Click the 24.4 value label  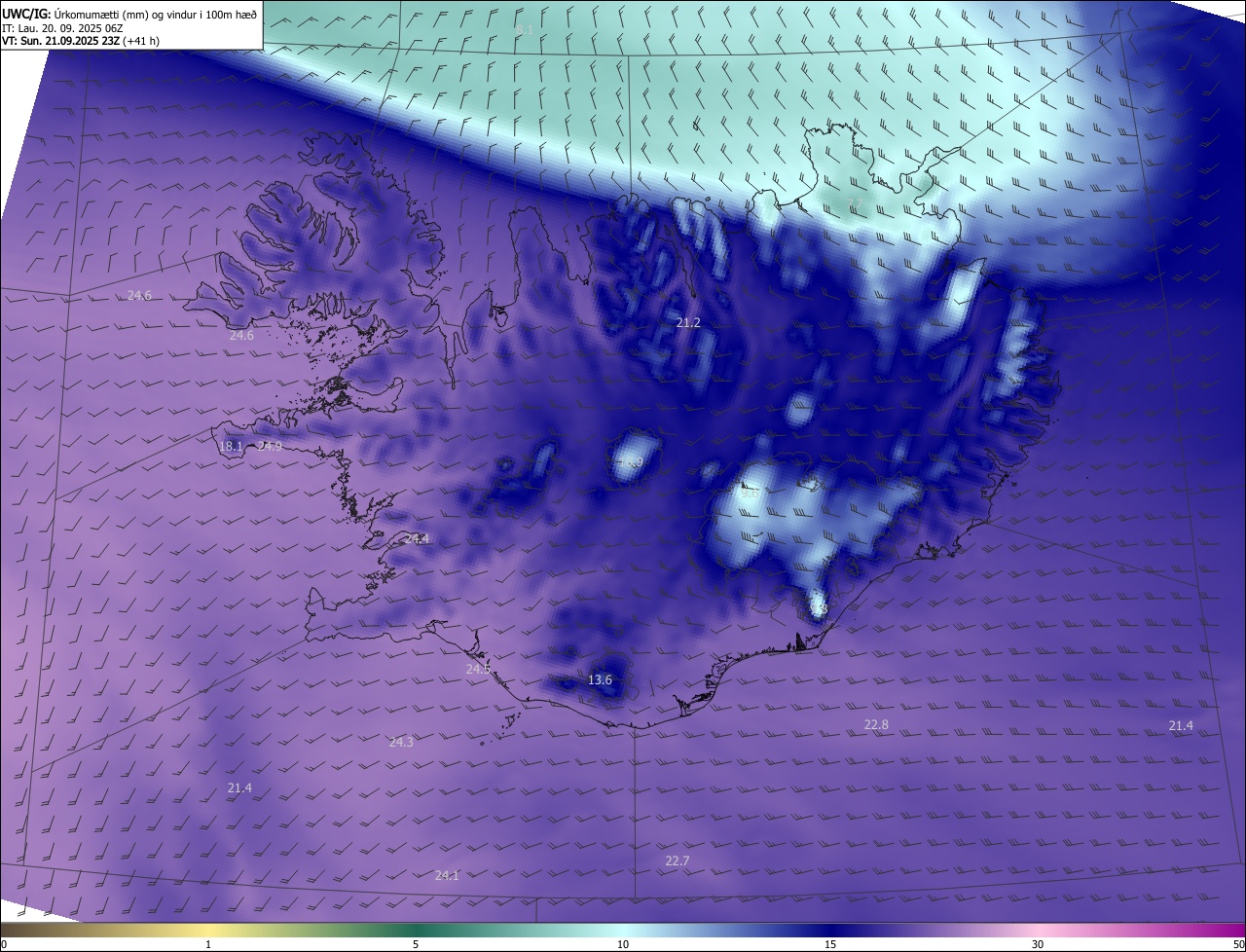click(417, 538)
